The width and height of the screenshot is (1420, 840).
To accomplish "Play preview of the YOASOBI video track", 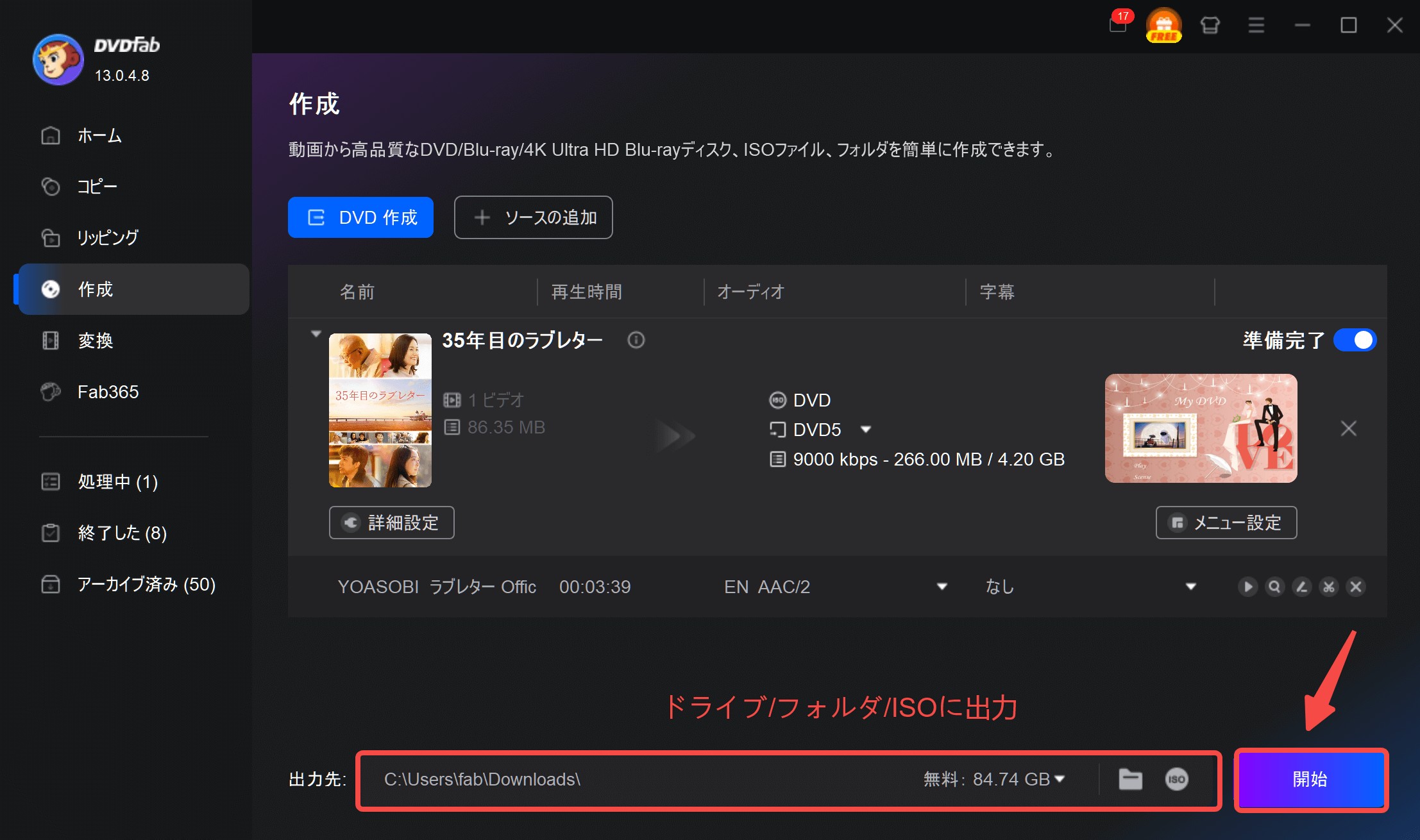I will coord(1247,587).
